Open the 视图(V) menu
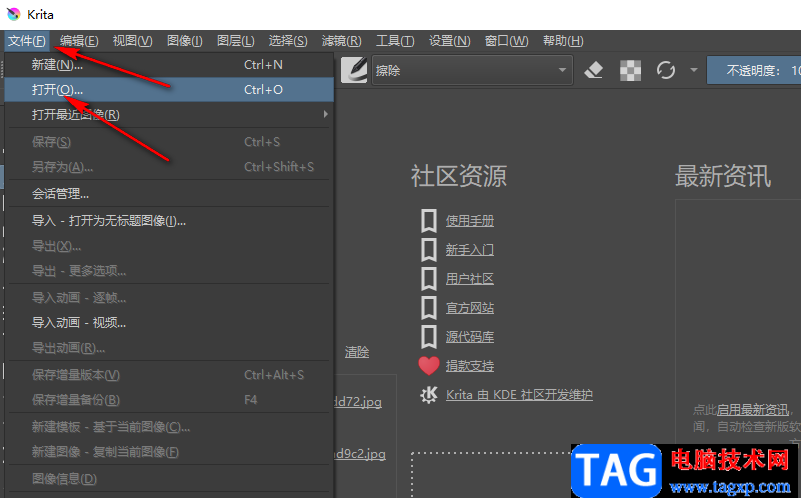The image size is (801, 498). [132, 41]
